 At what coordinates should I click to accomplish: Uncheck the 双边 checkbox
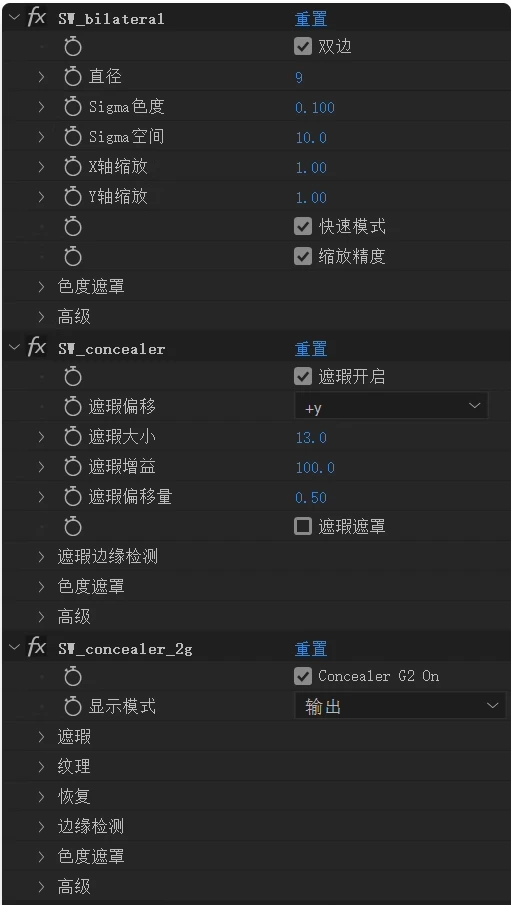[x=303, y=47]
